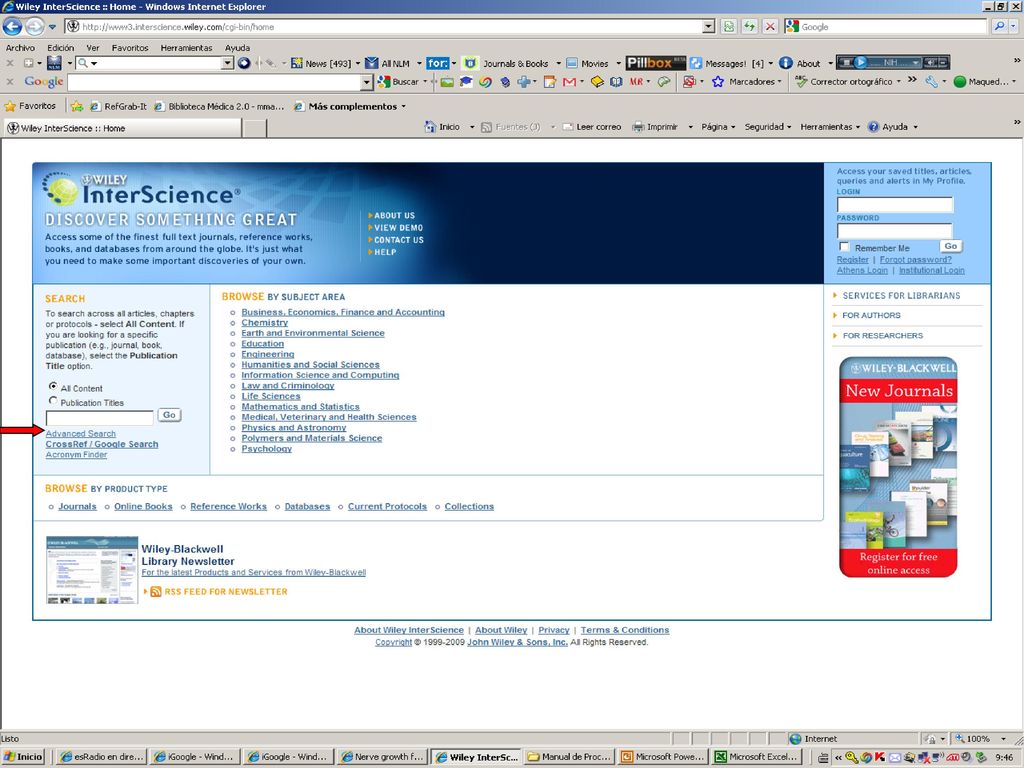Click the Corrector ortográfico spell check icon
The width and height of the screenshot is (1024, 768).
pos(801,82)
